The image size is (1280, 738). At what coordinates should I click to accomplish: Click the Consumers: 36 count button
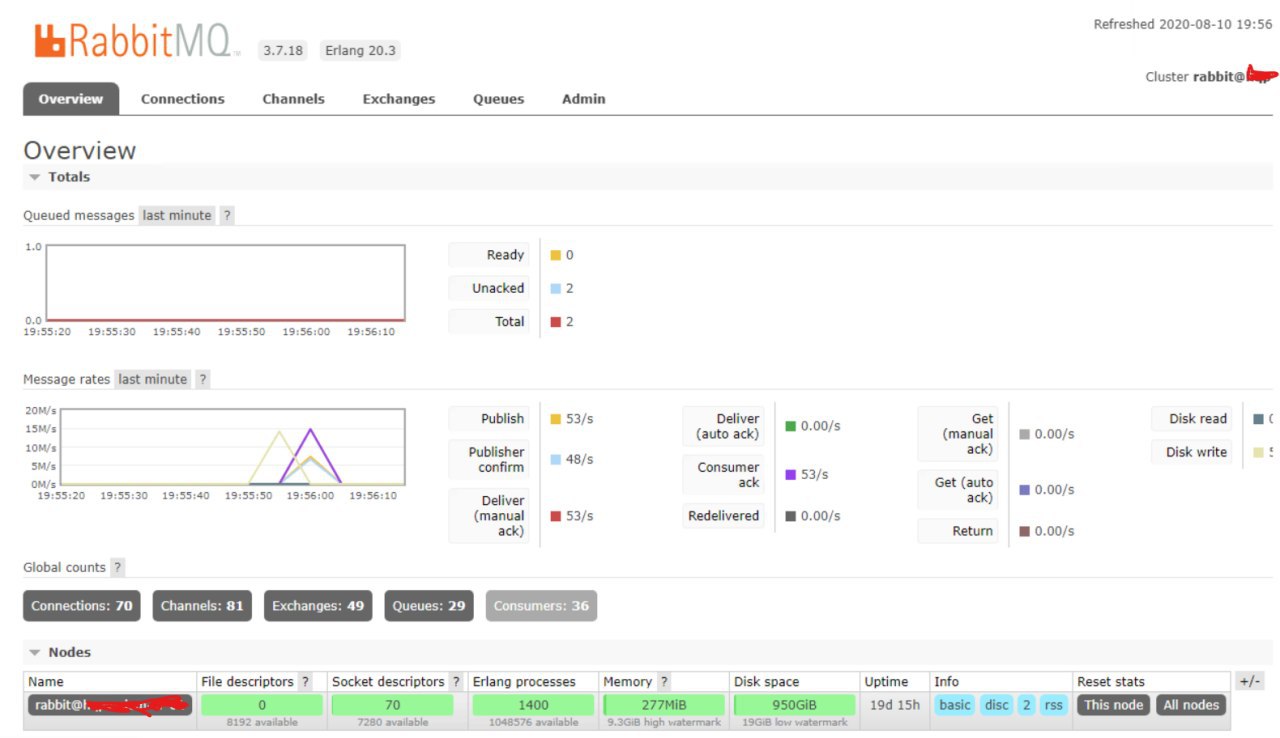(x=541, y=606)
